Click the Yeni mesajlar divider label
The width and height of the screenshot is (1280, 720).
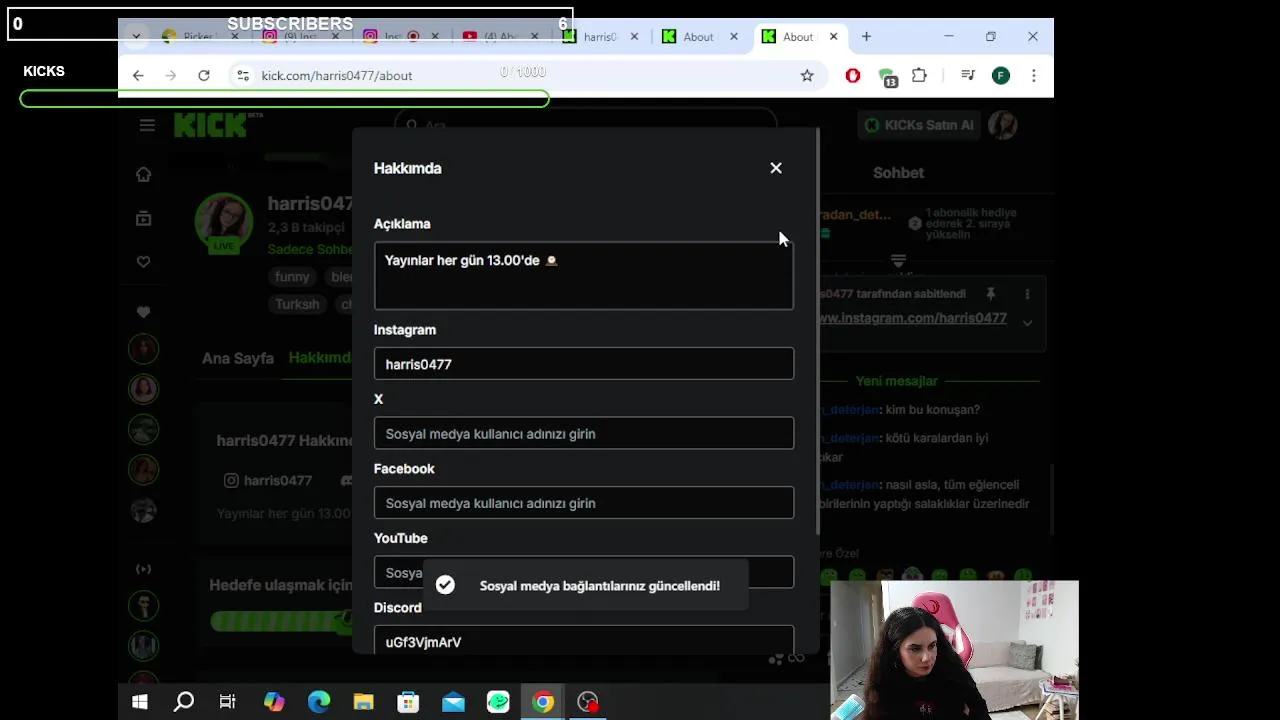(x=896, y=381)
